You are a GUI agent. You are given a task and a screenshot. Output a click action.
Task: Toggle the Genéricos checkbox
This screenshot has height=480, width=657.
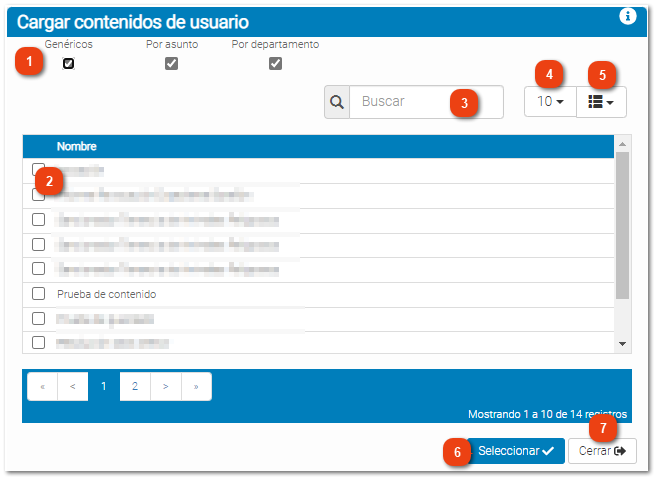[69, 63]
